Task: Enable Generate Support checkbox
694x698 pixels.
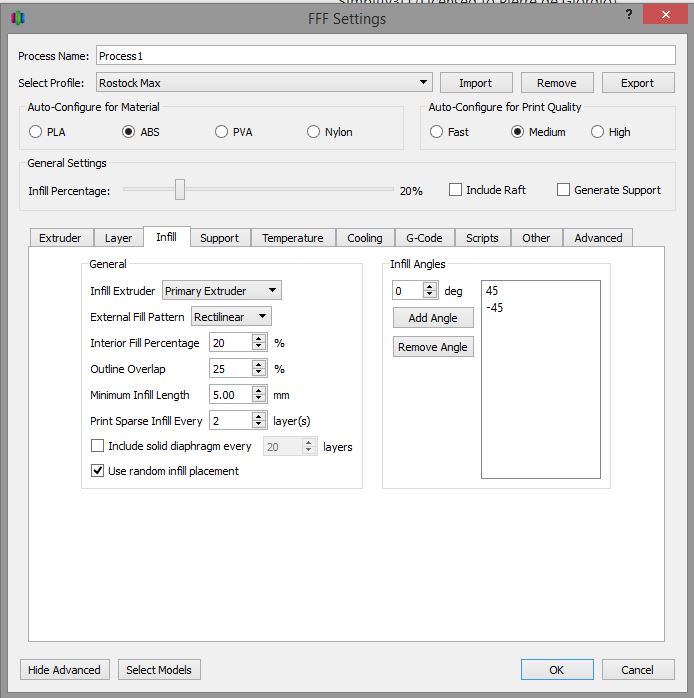Action: [x=564, y=190]
